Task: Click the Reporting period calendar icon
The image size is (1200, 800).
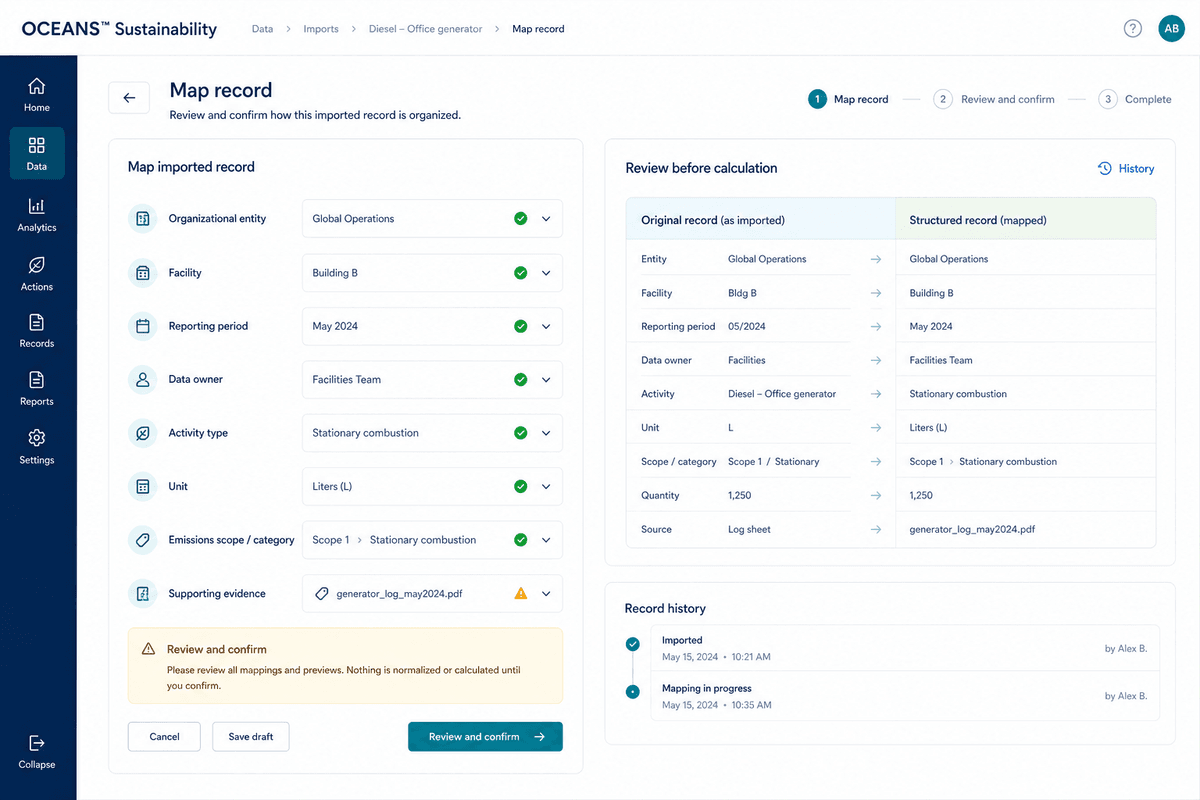Action: point(143,326)
